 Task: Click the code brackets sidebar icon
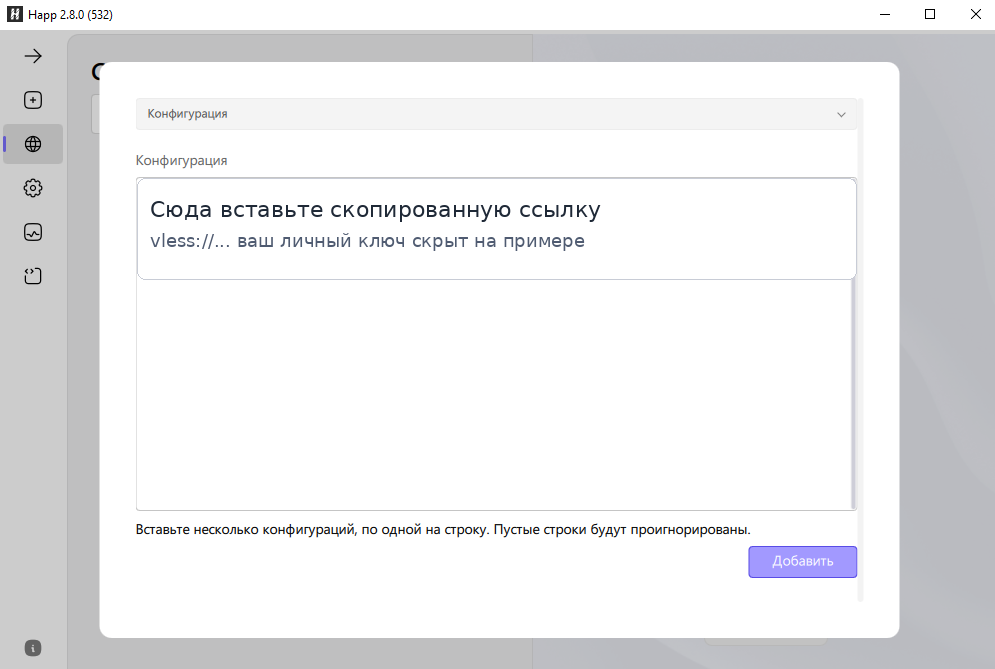(32, 276)
